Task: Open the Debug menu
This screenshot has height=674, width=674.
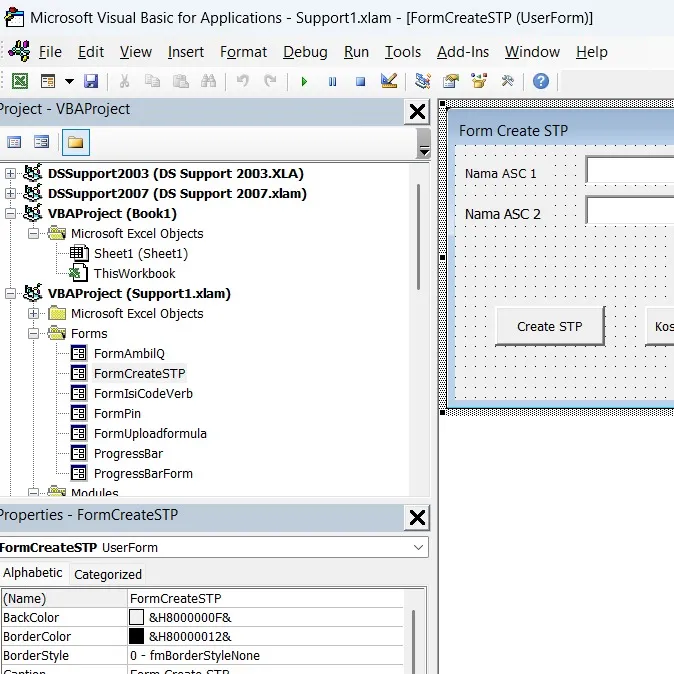Action: (x=304, y=52)
